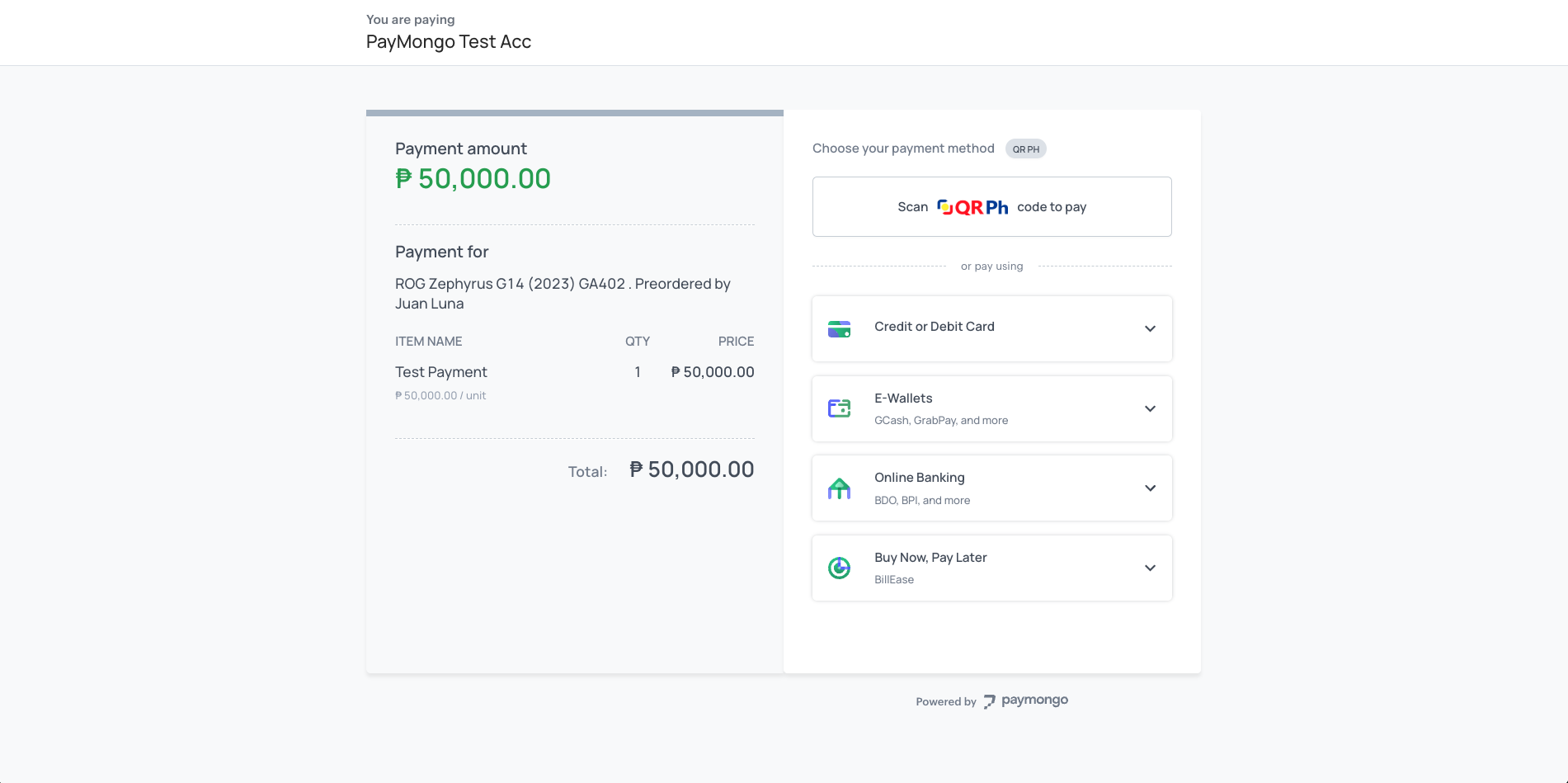The height and width of the screenshot is (783, 1568).
Task: Click the PayMongo Test Acc merchant name
Action: pyautogui.click(x=449, y=42)
